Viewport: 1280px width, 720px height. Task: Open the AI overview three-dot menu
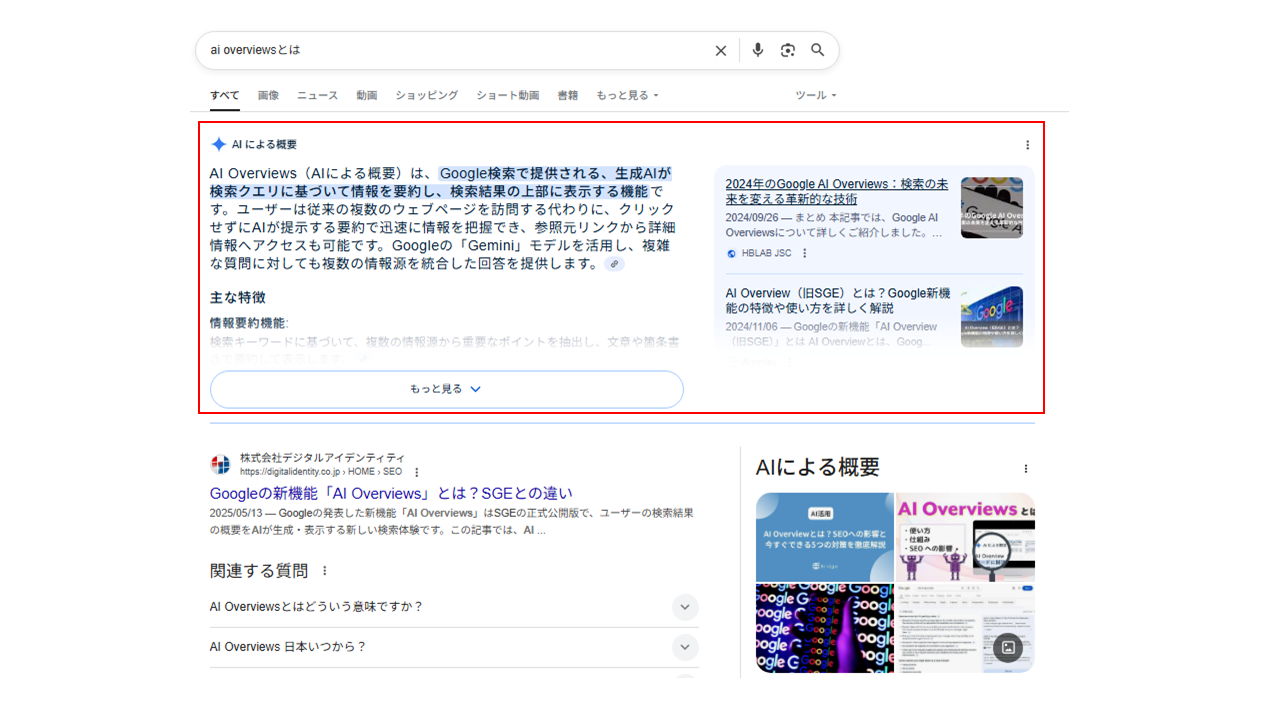[1027, 145]
